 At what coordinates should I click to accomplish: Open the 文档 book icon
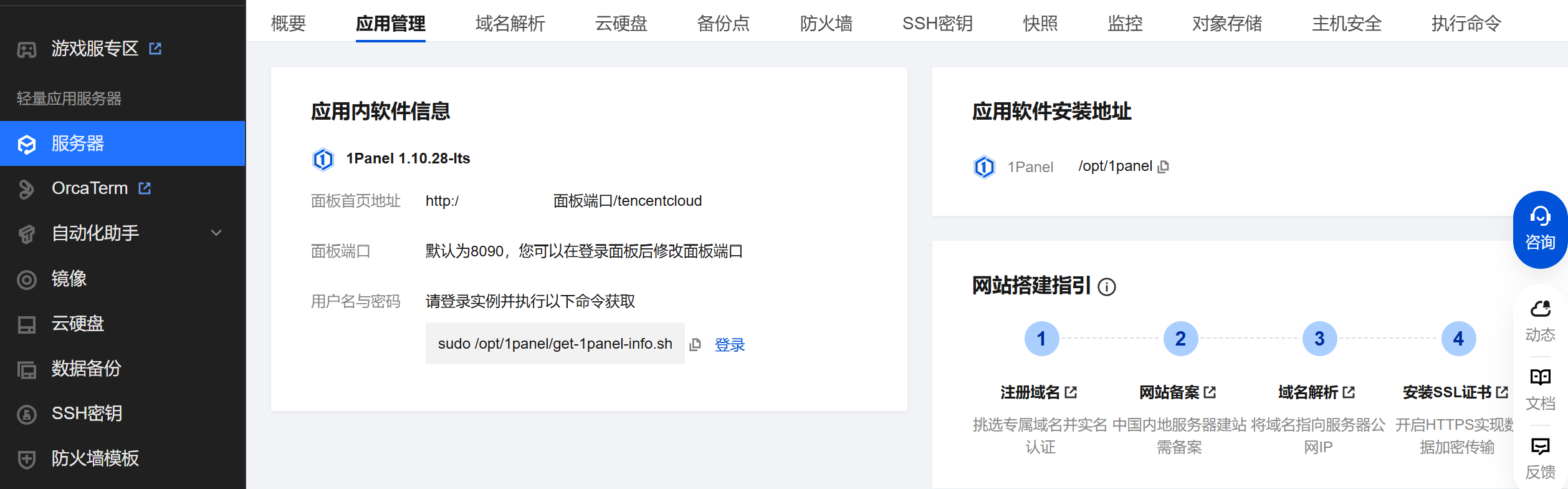coord(1540,377)
